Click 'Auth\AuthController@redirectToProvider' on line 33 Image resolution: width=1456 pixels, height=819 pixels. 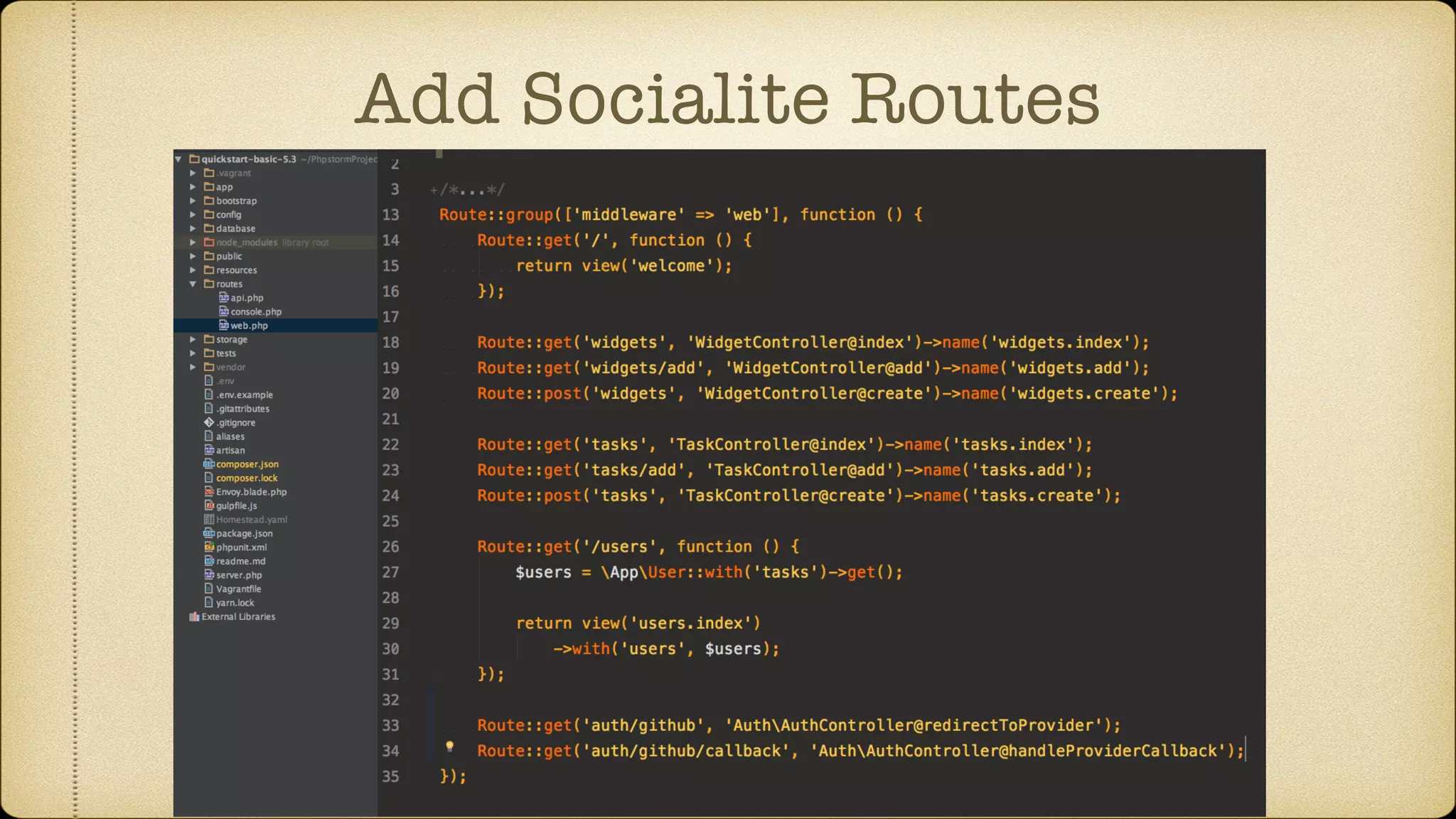pyautogui.click(x=914, y=726)
